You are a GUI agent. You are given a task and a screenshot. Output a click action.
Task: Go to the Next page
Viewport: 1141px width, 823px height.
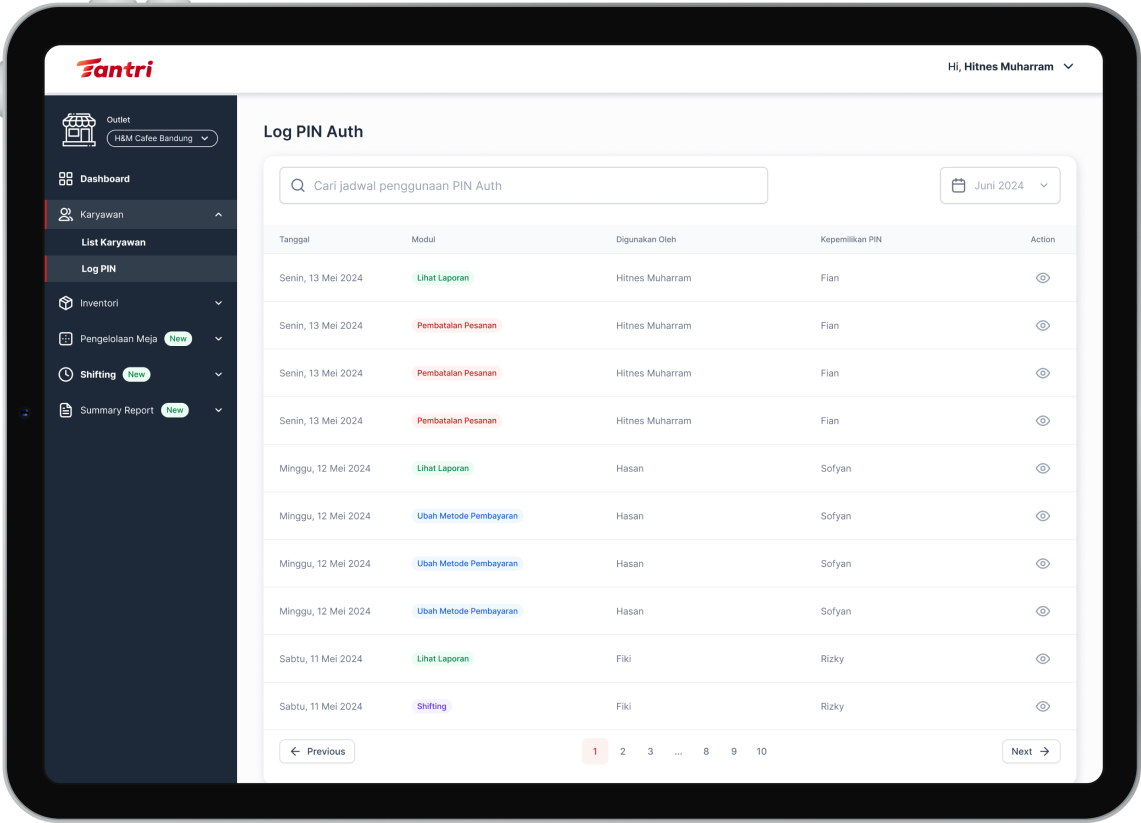[x=1030, y=751]
